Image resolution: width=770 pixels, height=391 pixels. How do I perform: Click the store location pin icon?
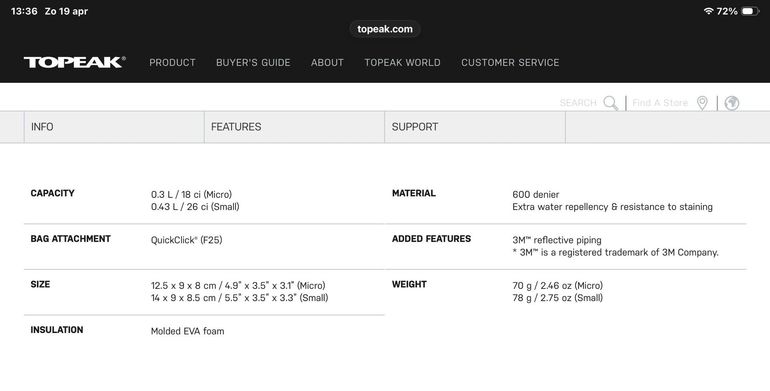pos(702,103)
